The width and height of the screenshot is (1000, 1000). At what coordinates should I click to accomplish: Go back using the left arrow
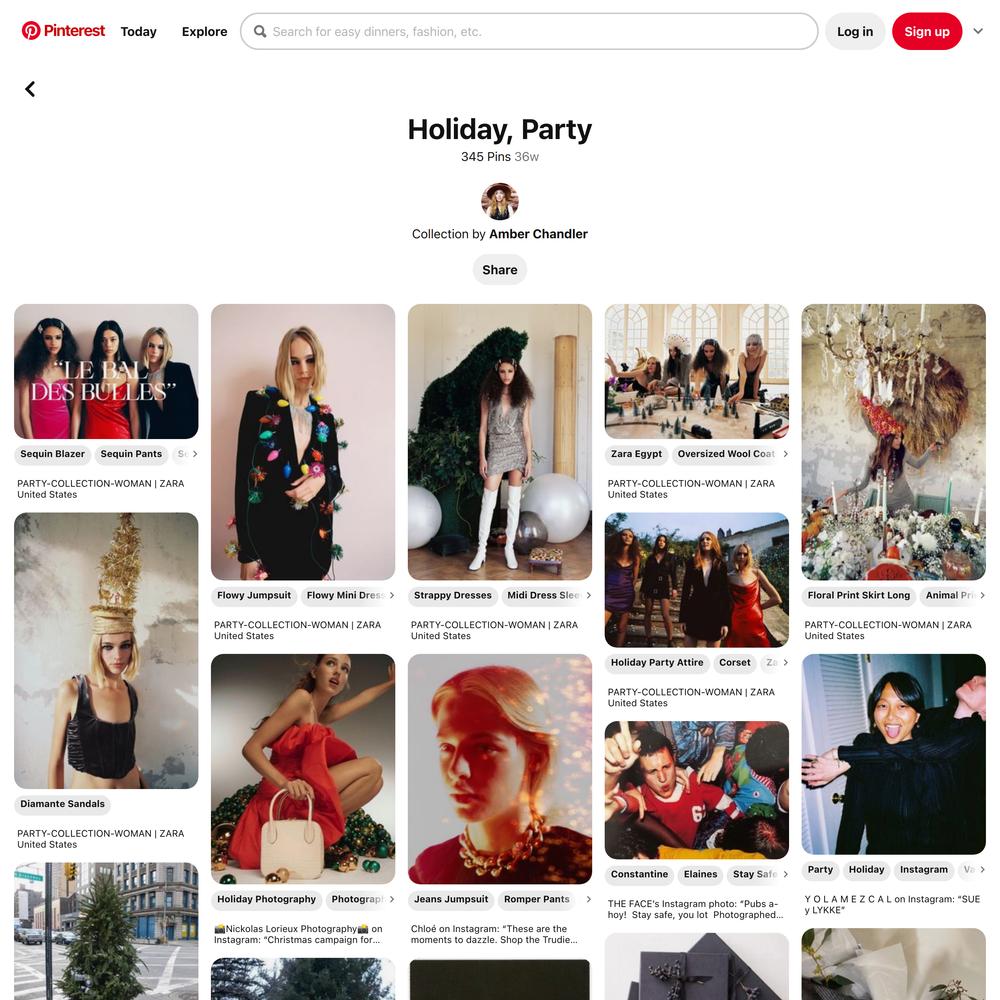coord(30,89)
